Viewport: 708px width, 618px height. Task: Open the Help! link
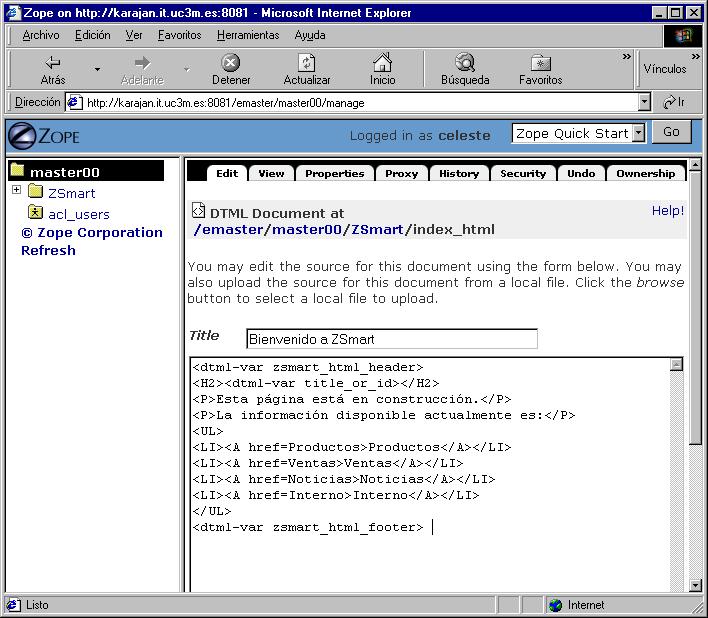pos(668,210)
